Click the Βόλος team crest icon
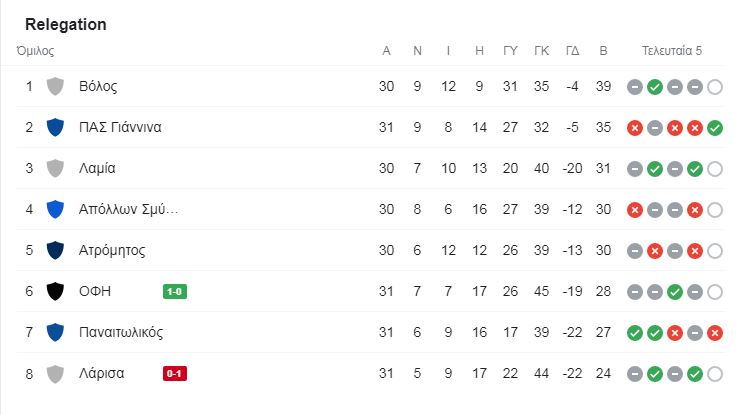 tap(55, 86)
